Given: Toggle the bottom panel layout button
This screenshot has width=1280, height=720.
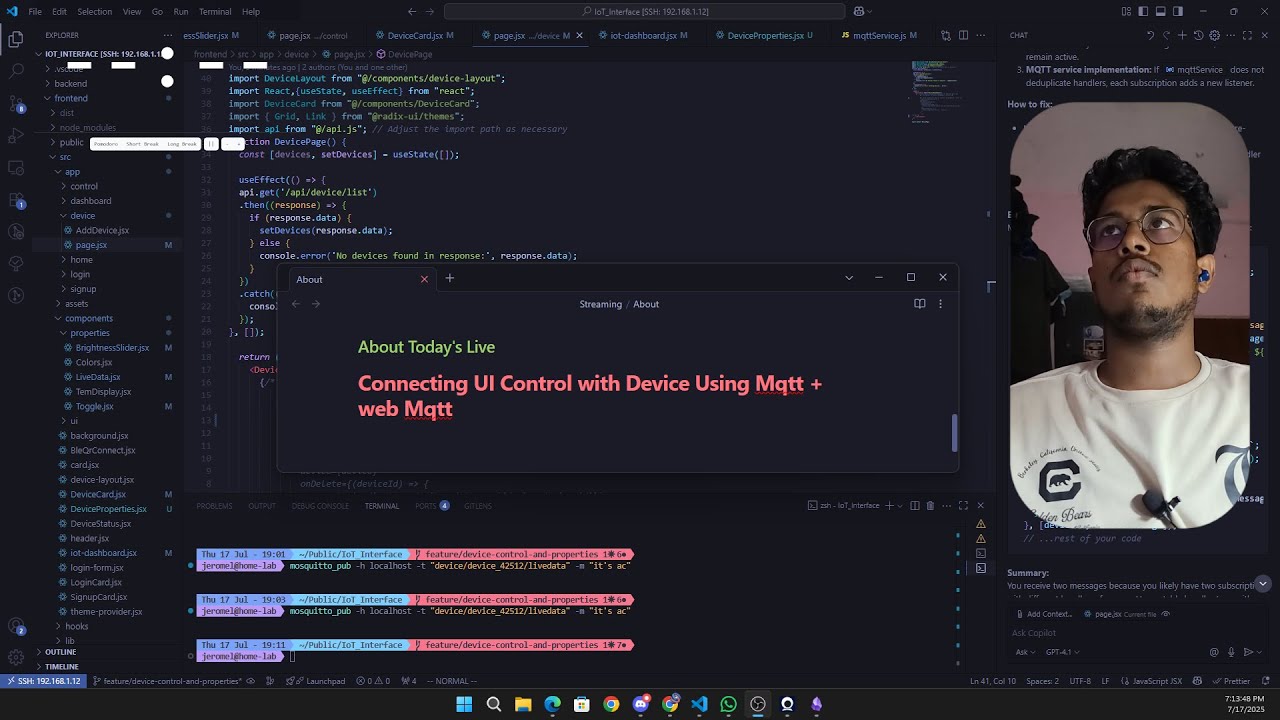Looking at the screenshot, I should pos(1161,12).
